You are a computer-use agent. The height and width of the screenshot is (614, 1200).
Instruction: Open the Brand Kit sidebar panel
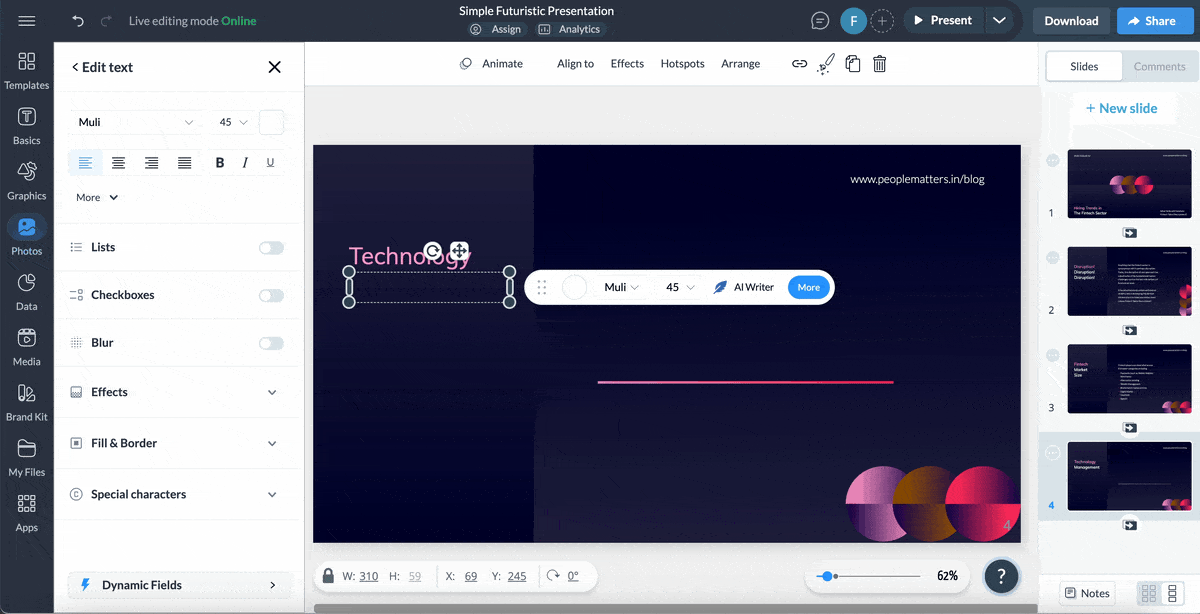[x=27, y=402]
